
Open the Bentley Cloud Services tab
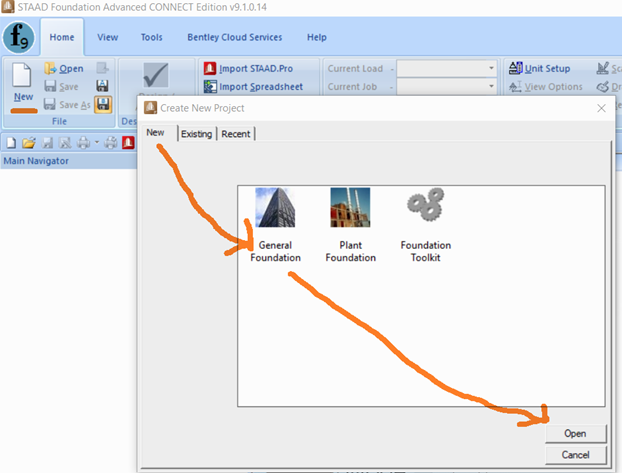pos(234,37)
